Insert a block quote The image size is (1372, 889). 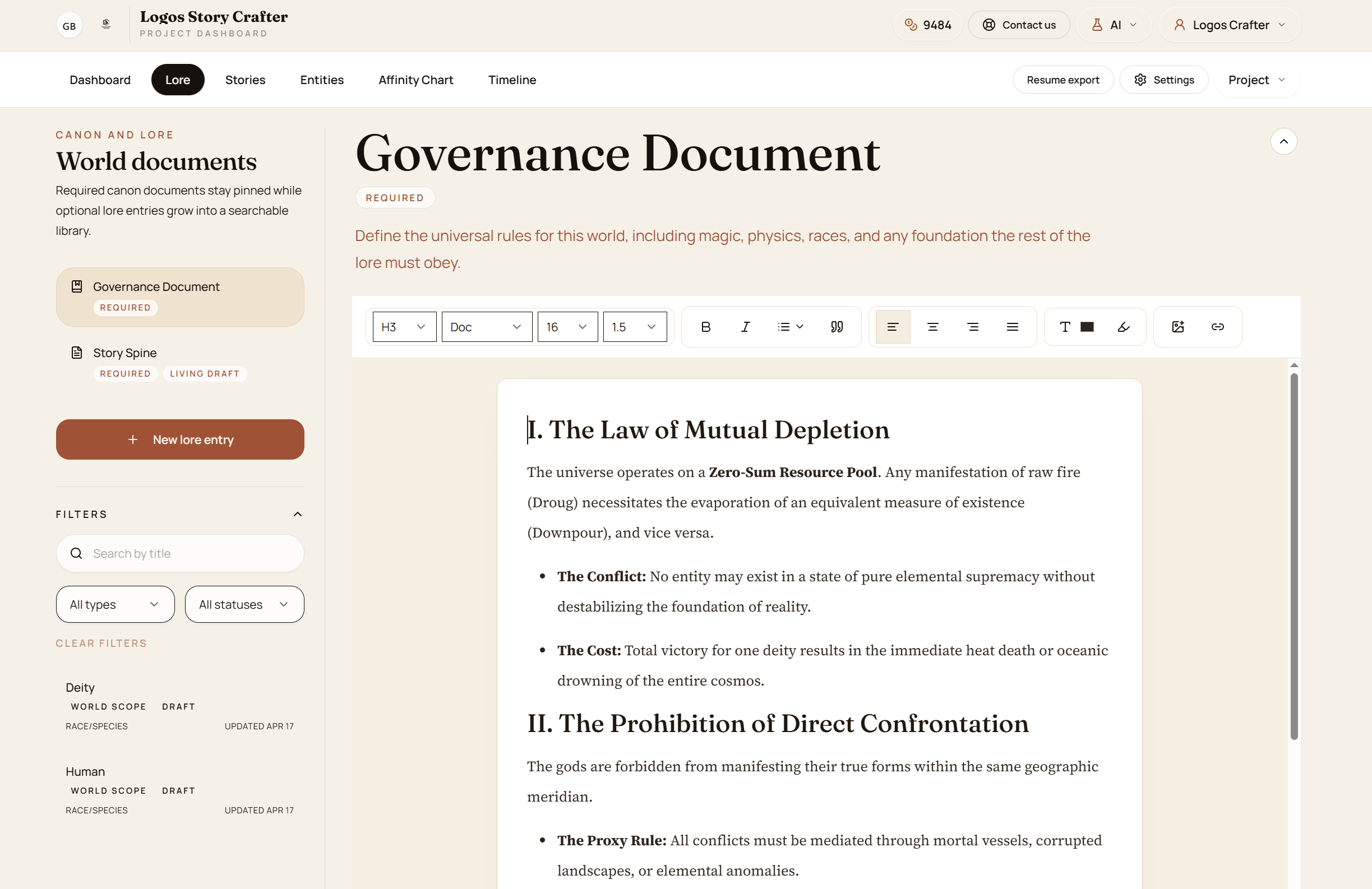(837, 327)
